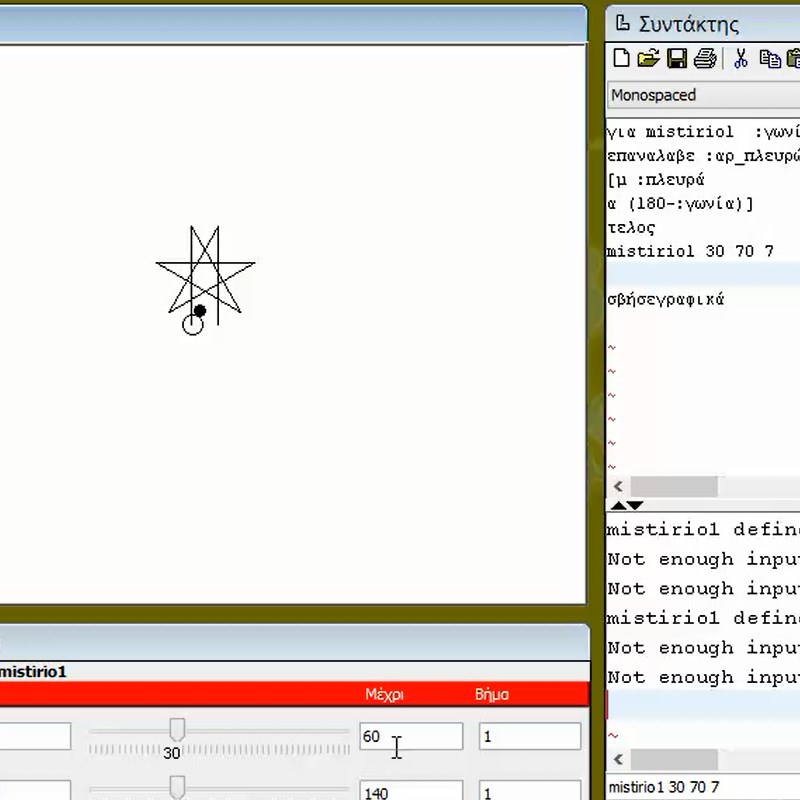This screenshot has width=800, height=800.
Task: Edit the second Βήμα field containing 1
Action: point(530,791)
